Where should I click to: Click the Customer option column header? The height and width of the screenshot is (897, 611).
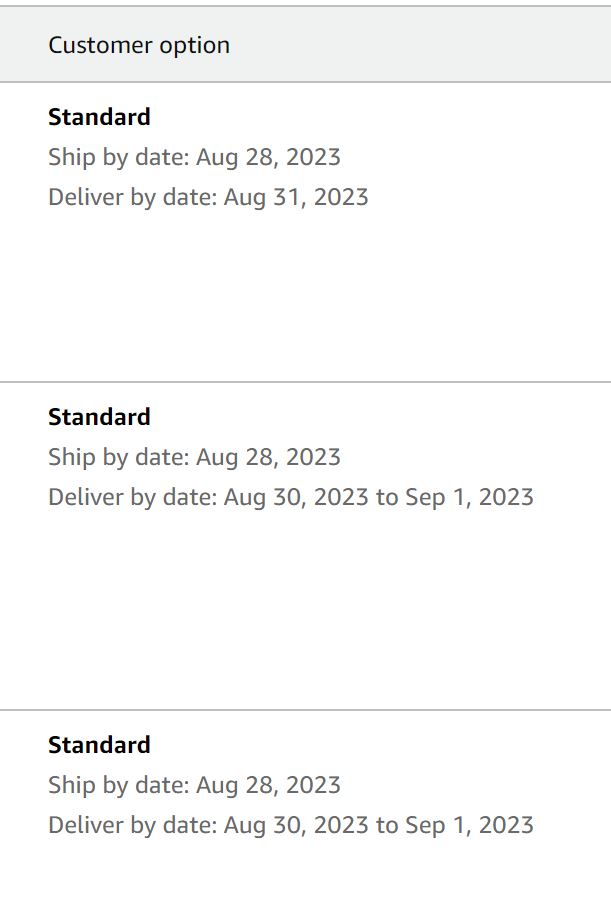click(139, 45)
